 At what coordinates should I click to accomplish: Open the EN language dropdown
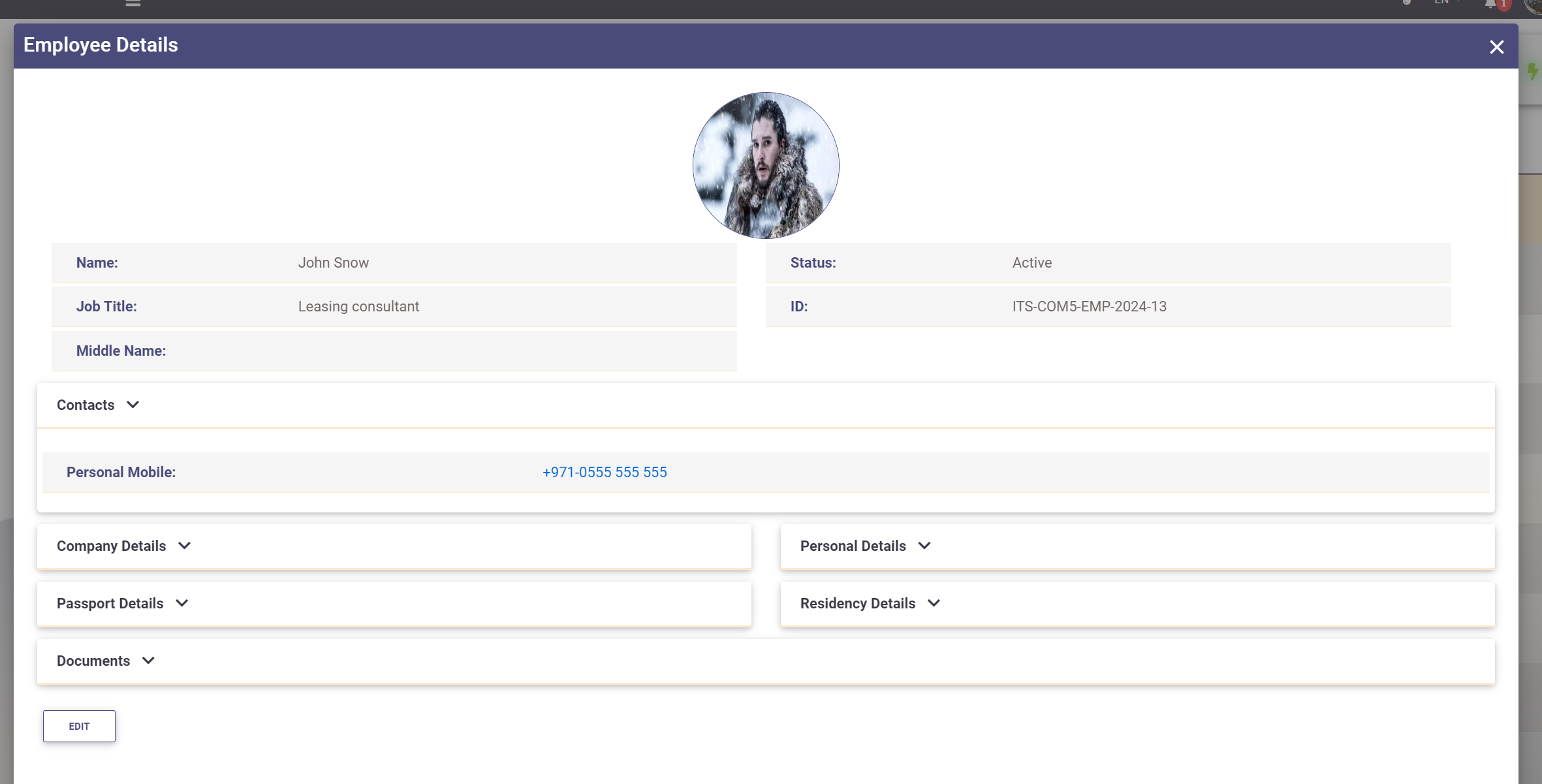1442,3
